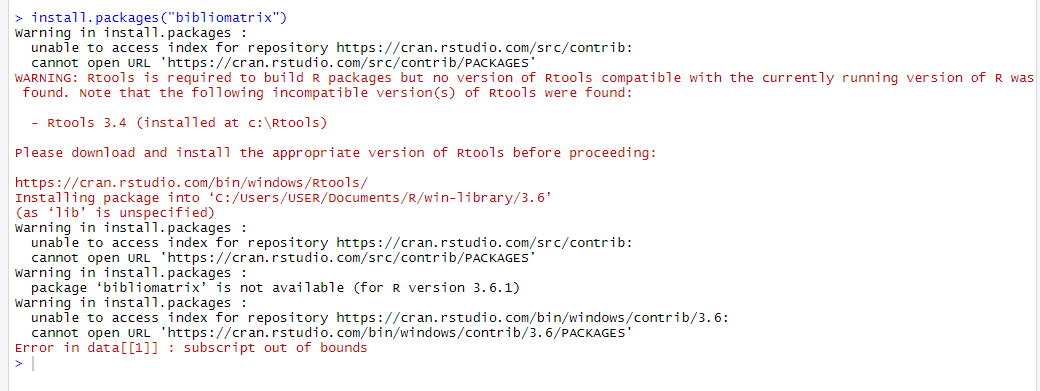Viewport: 1040px width, 391px height.
Task: Click the 'found. Note that the following incompatible' line
Action: (328, 93)
